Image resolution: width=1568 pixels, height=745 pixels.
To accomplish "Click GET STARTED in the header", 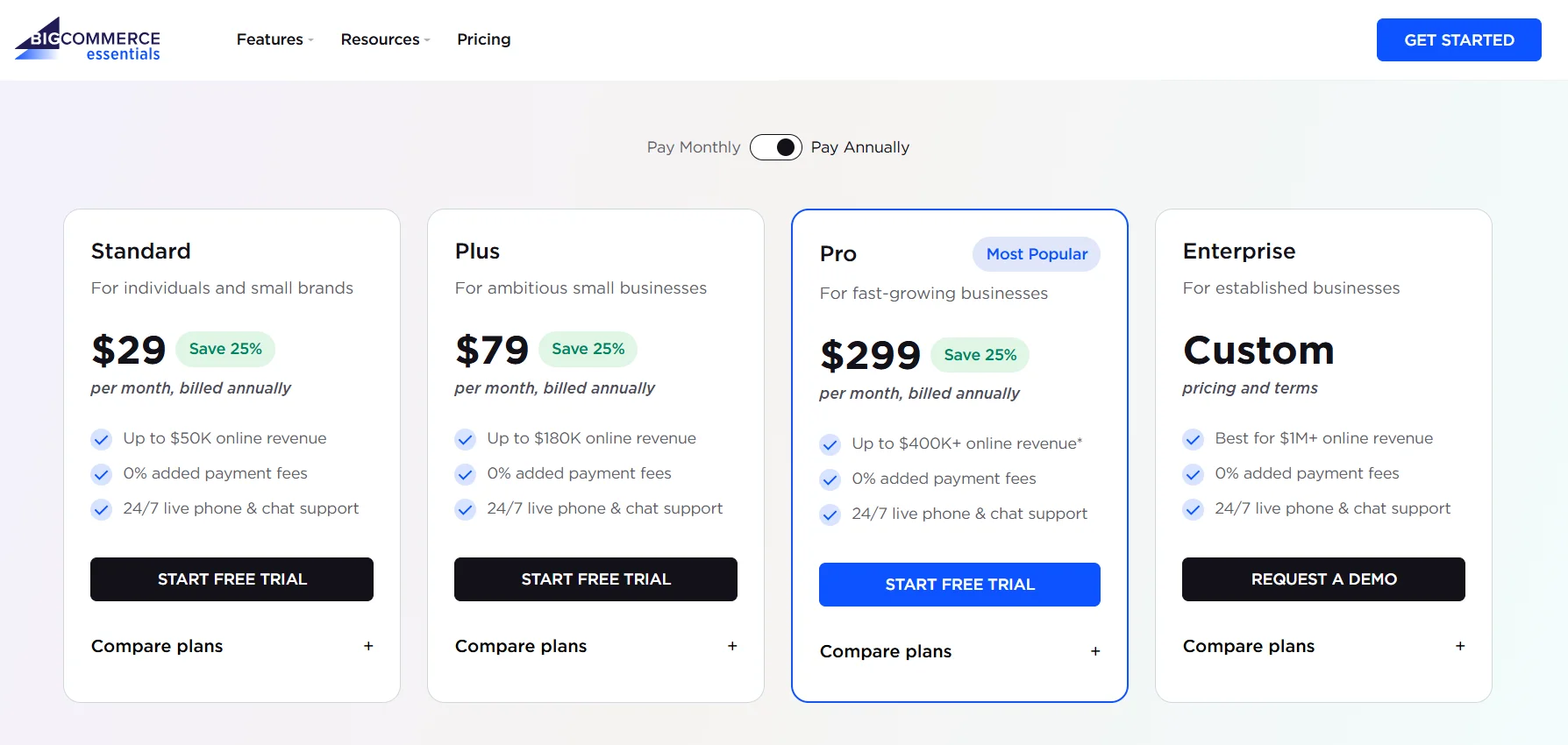I will 1458,39.
